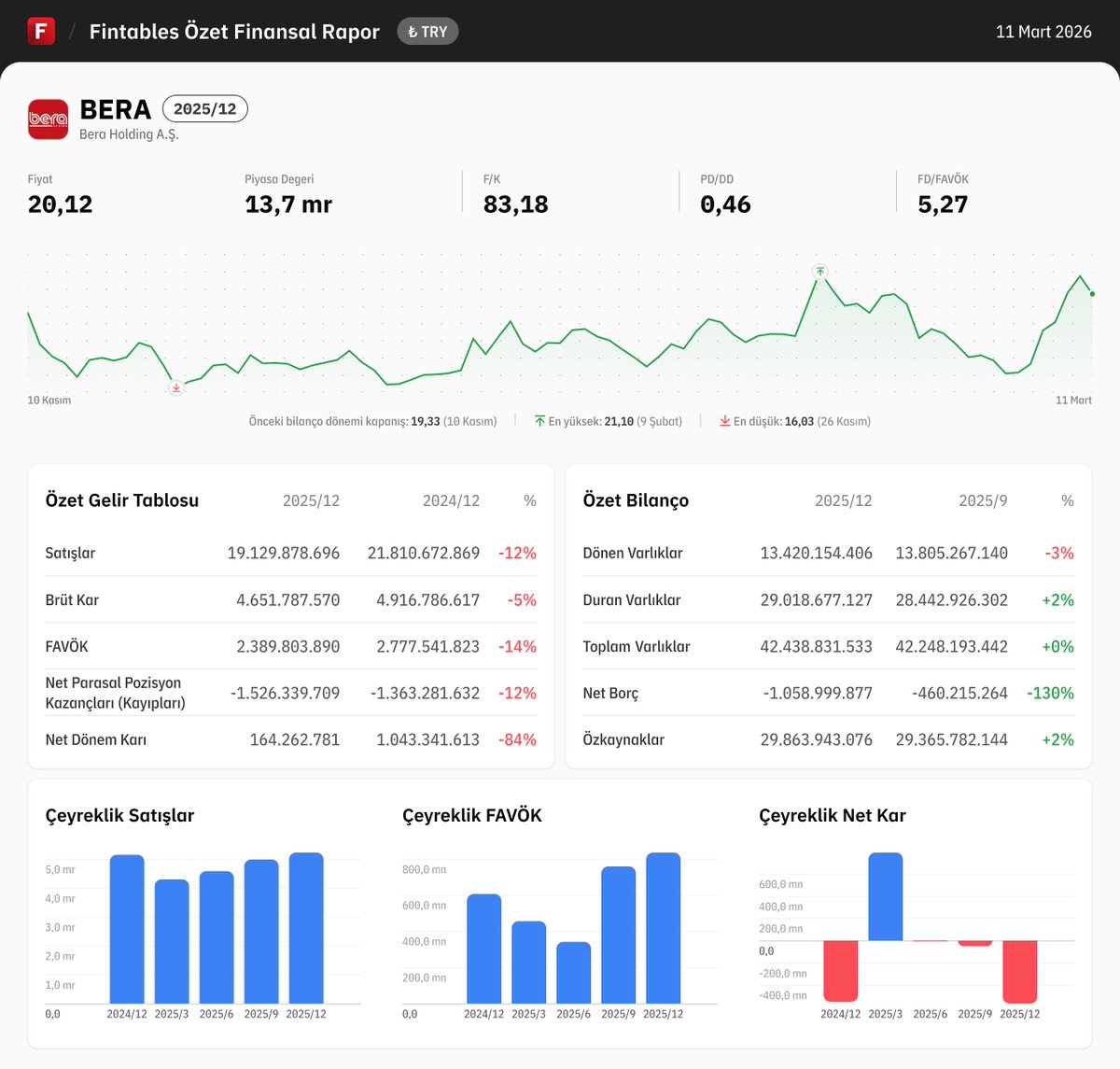The height and width of the screenshot is (1069, 1120).
Task: Click the Piyasa Değeri value 13,7 mr
Action: click(287, 204)
